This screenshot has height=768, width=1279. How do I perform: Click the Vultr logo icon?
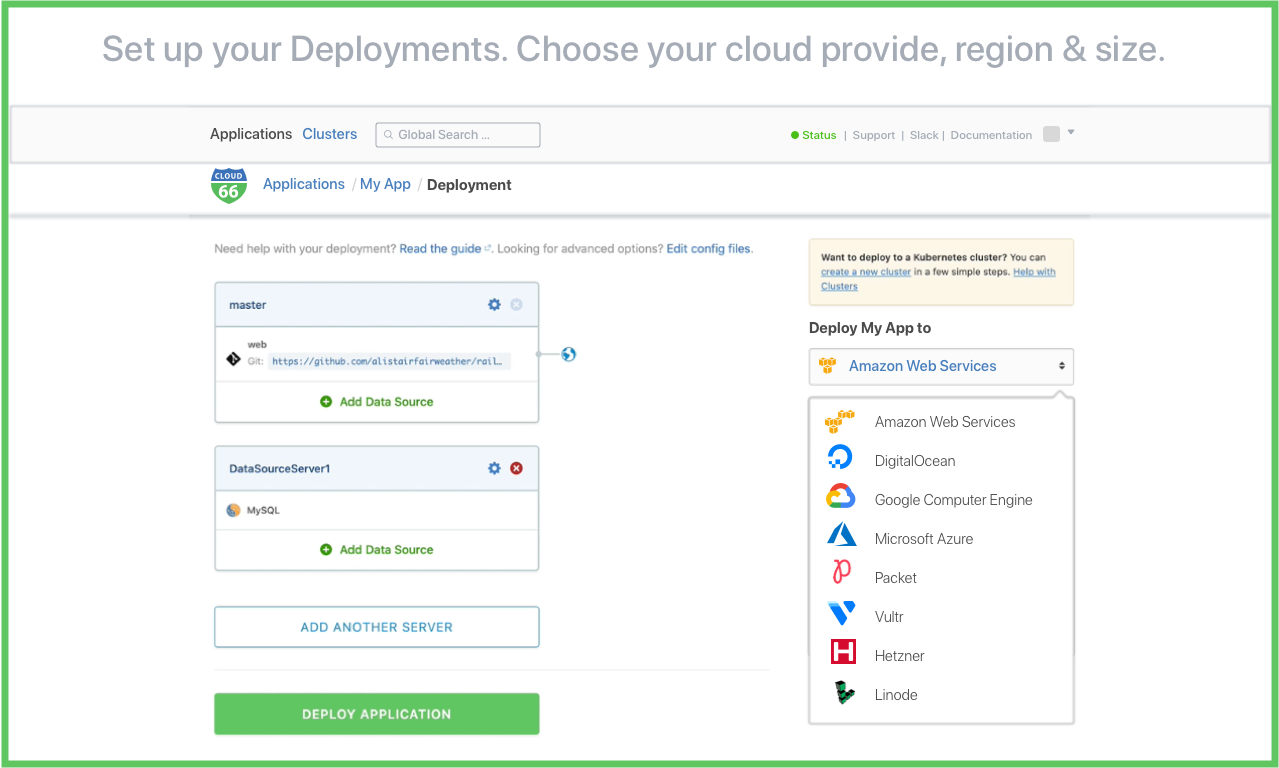click(x=842, y=613)
